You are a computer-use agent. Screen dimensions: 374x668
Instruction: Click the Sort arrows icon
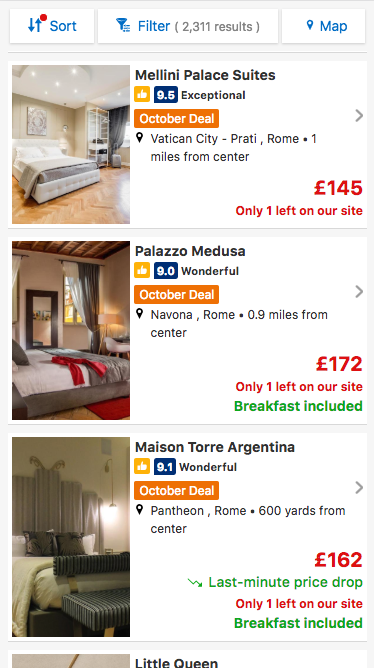(35, 25)
